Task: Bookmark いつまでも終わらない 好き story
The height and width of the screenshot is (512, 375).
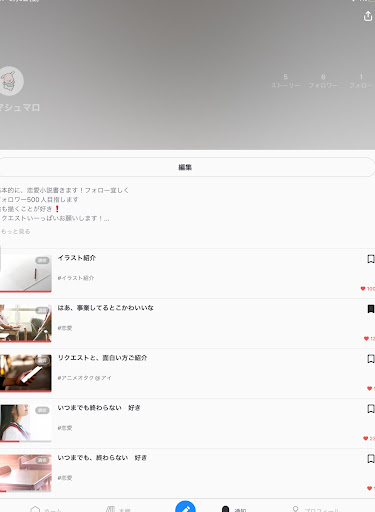Action: (370, 409)
